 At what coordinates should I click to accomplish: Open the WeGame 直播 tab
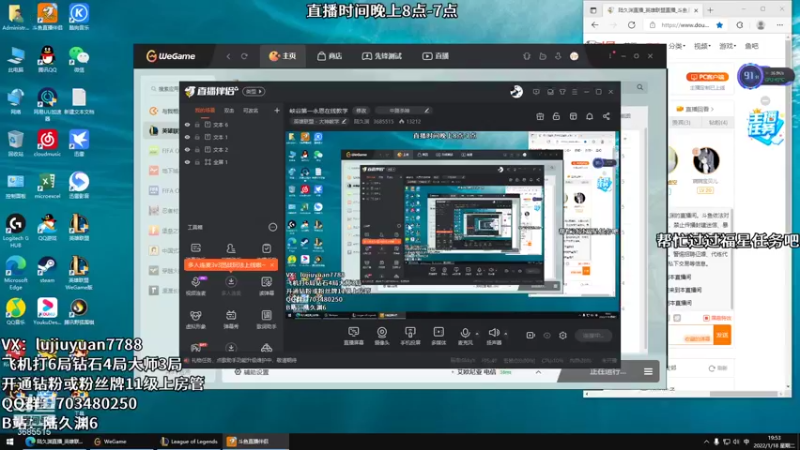[435, 56]
